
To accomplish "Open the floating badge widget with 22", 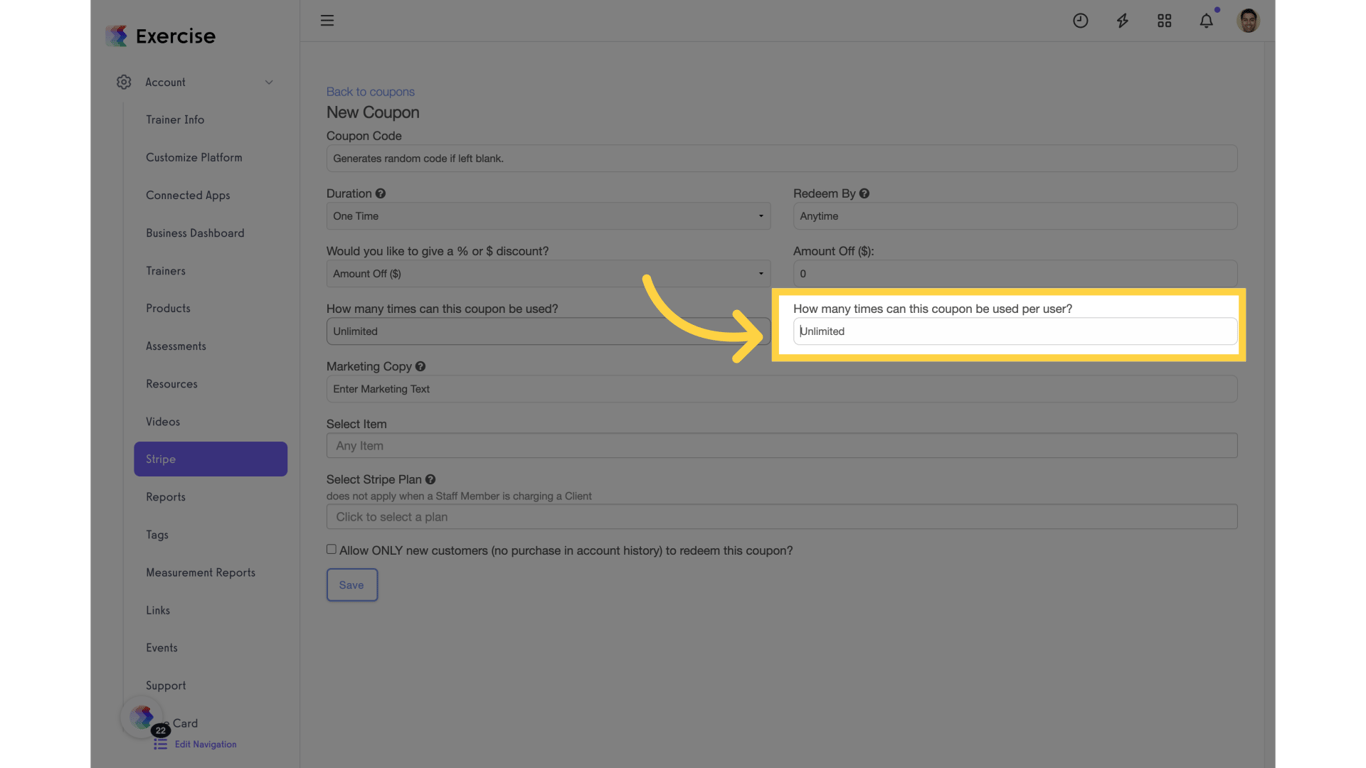I will (x=143, y=717).
